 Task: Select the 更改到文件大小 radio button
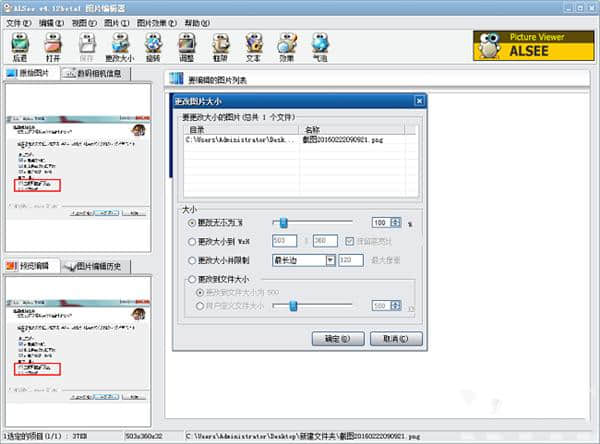click(x=192, y=279)
